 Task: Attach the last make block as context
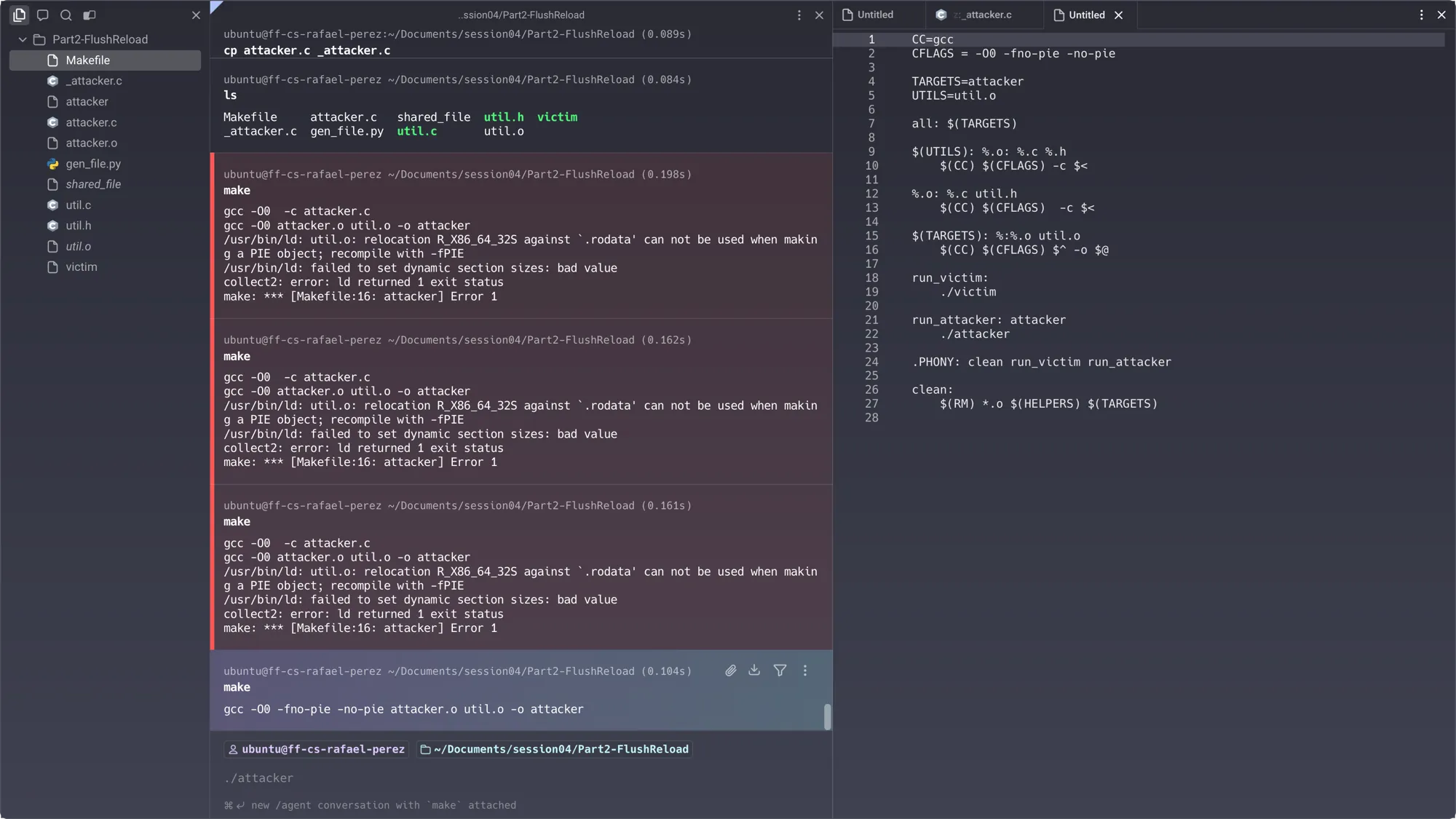click(x=731, y=670)
